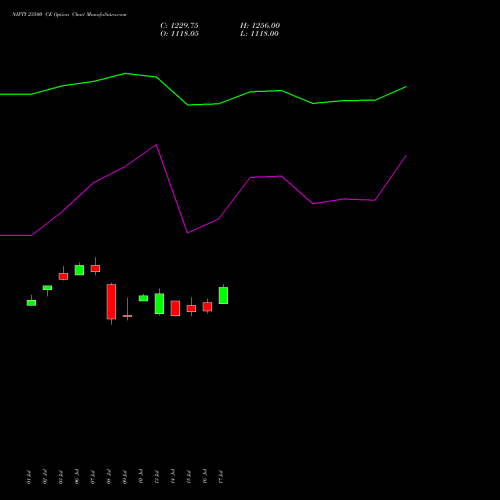Viewport: 500px width, 500px height.
Task: Select the '16 Jul' date axis label
Action: pos(205,477)
